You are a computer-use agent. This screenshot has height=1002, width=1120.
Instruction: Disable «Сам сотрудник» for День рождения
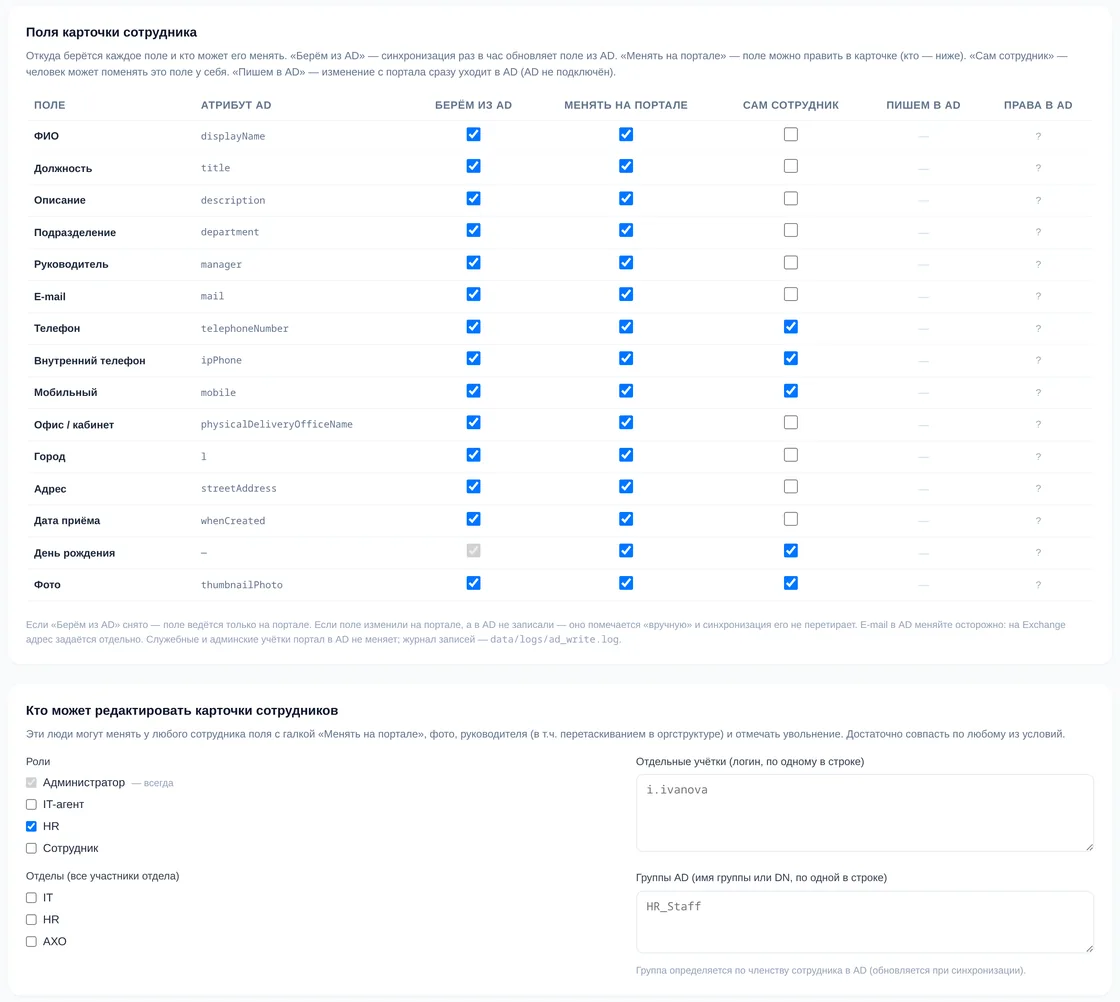(791, 551)
